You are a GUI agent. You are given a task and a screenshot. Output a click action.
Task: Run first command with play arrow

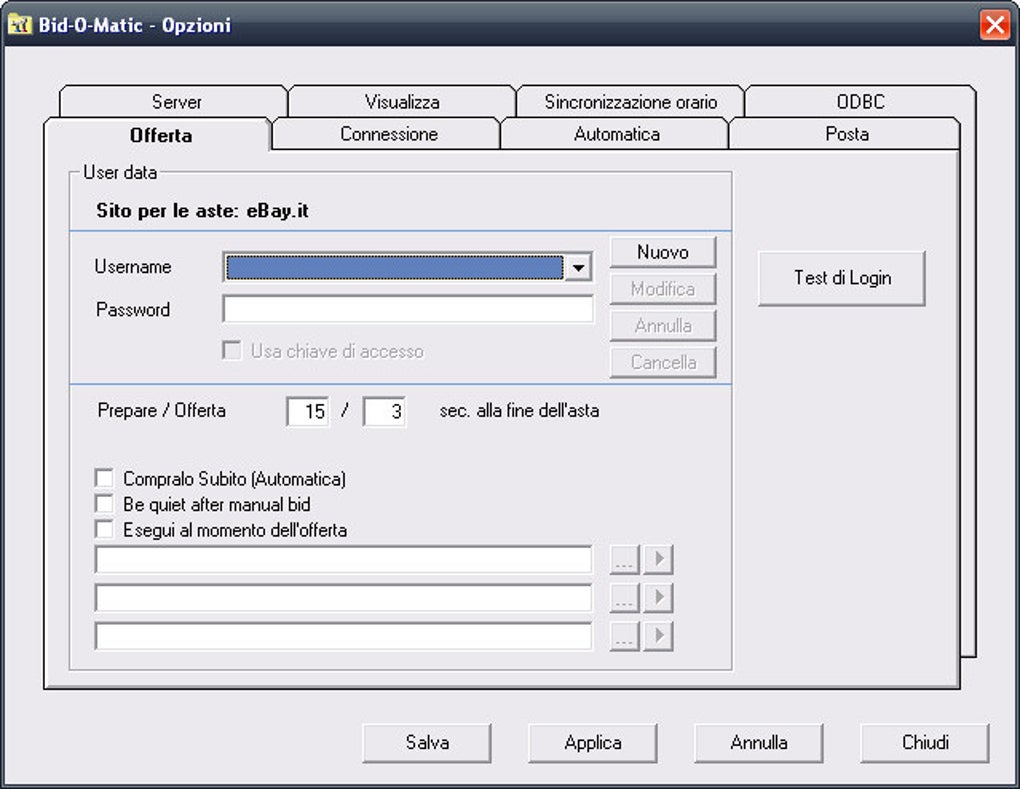click(x=658, y=560)
